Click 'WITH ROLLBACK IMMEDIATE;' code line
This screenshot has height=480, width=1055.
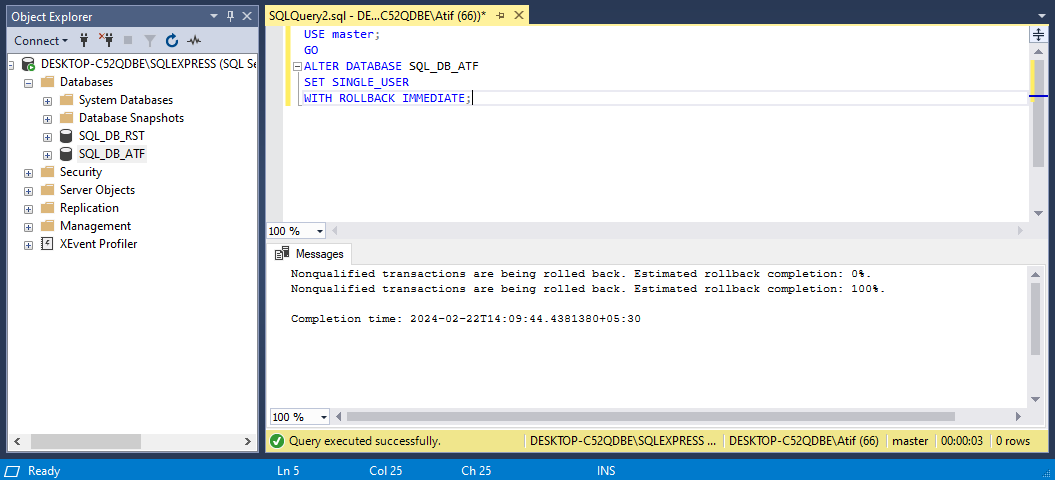click(387, 99)
